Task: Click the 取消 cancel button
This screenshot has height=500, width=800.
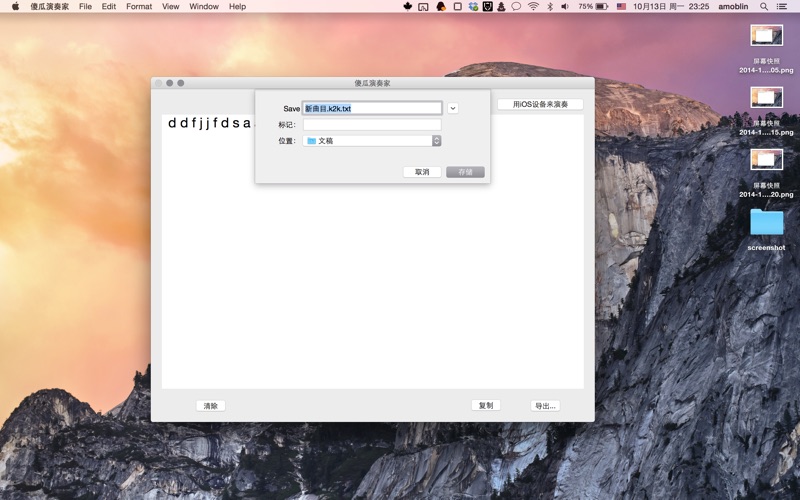Action: point(422,172)
